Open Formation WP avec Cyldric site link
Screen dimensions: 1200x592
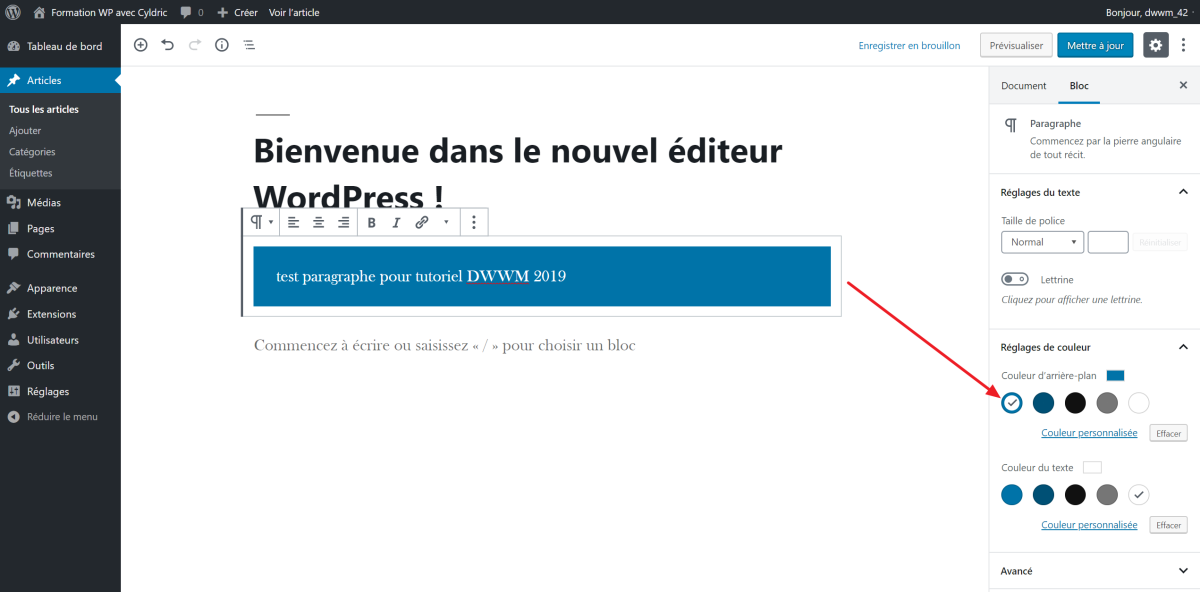click(x=98, y=12)
